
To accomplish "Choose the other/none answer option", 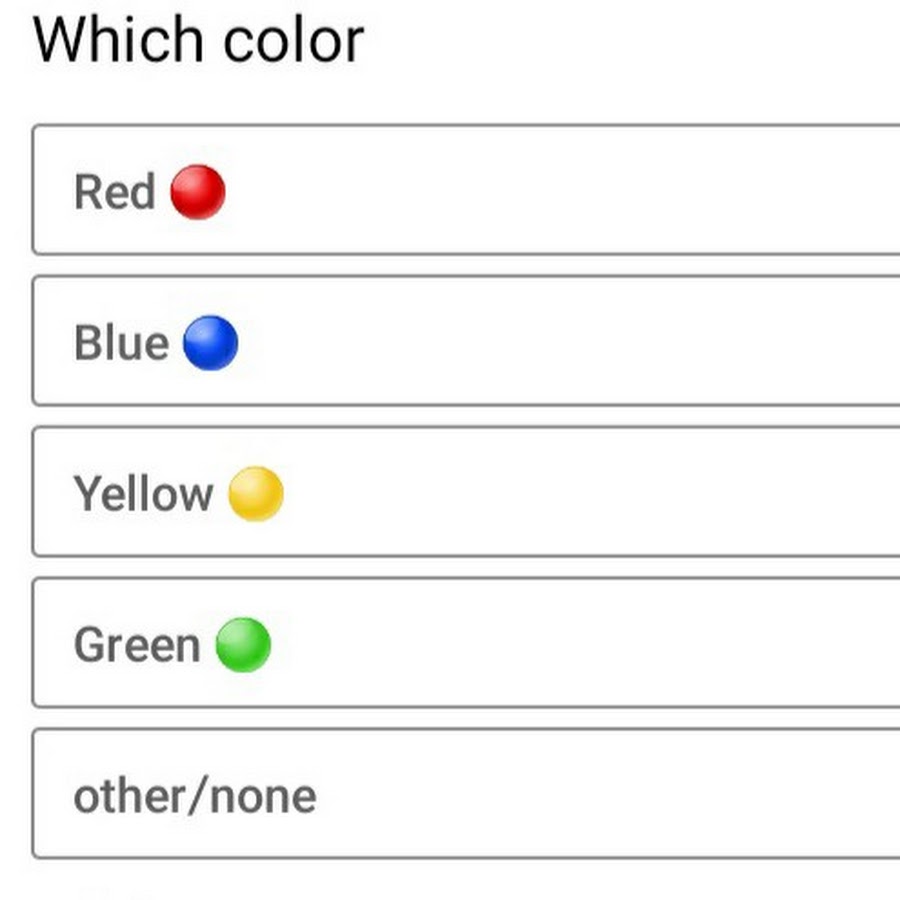I will click(466, 794).
